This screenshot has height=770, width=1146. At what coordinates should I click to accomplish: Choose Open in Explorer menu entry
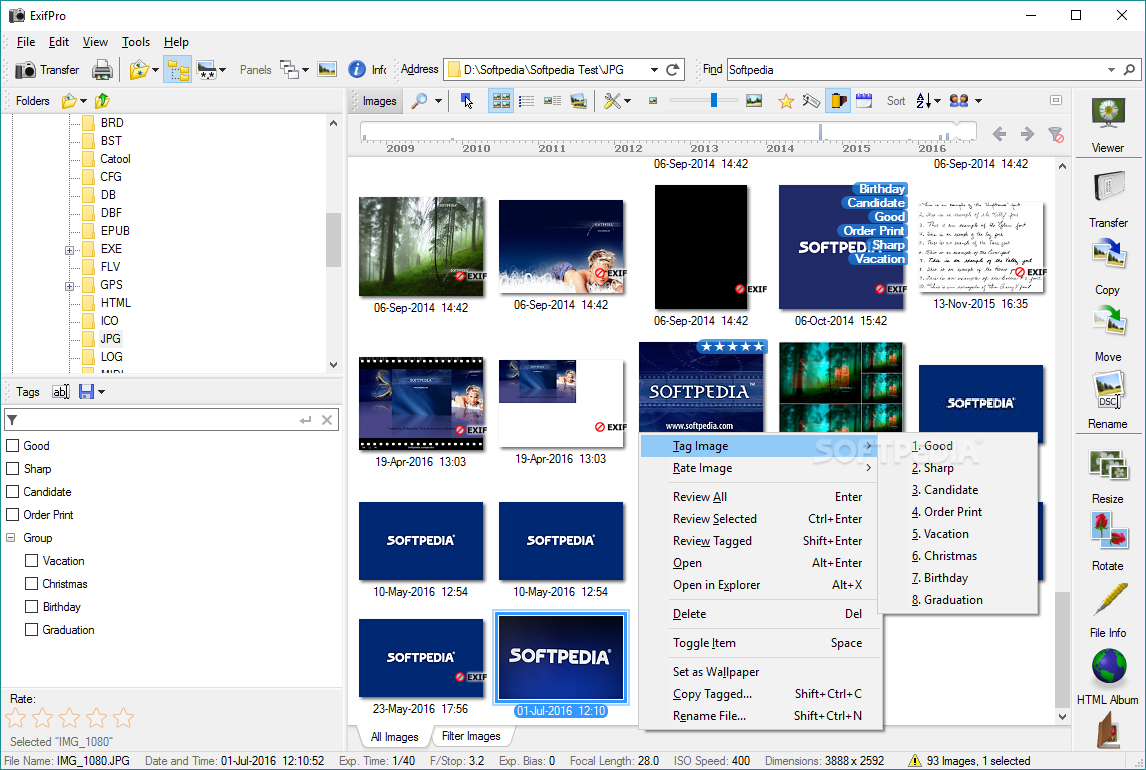(x=760, y=584)
